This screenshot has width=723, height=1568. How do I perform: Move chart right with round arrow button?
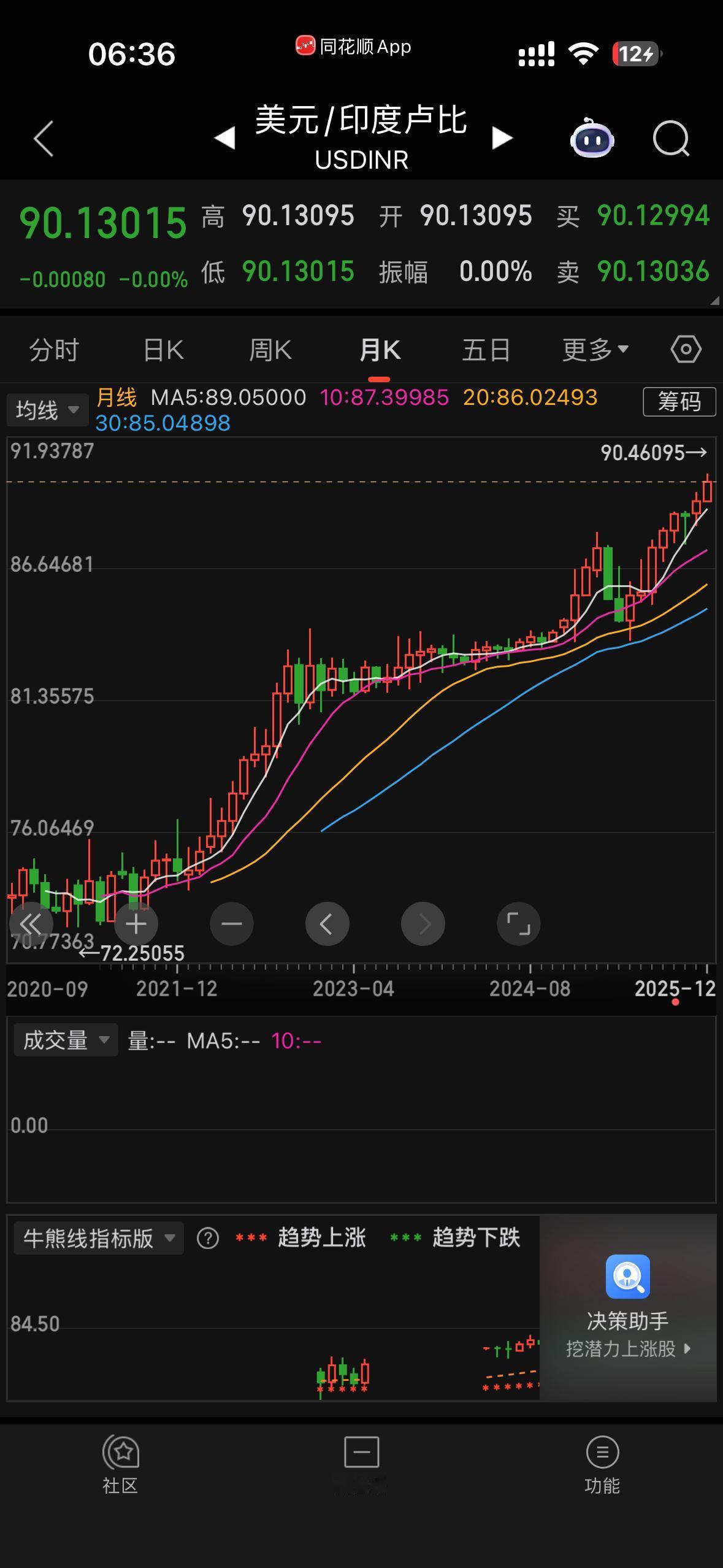(423, 924)
